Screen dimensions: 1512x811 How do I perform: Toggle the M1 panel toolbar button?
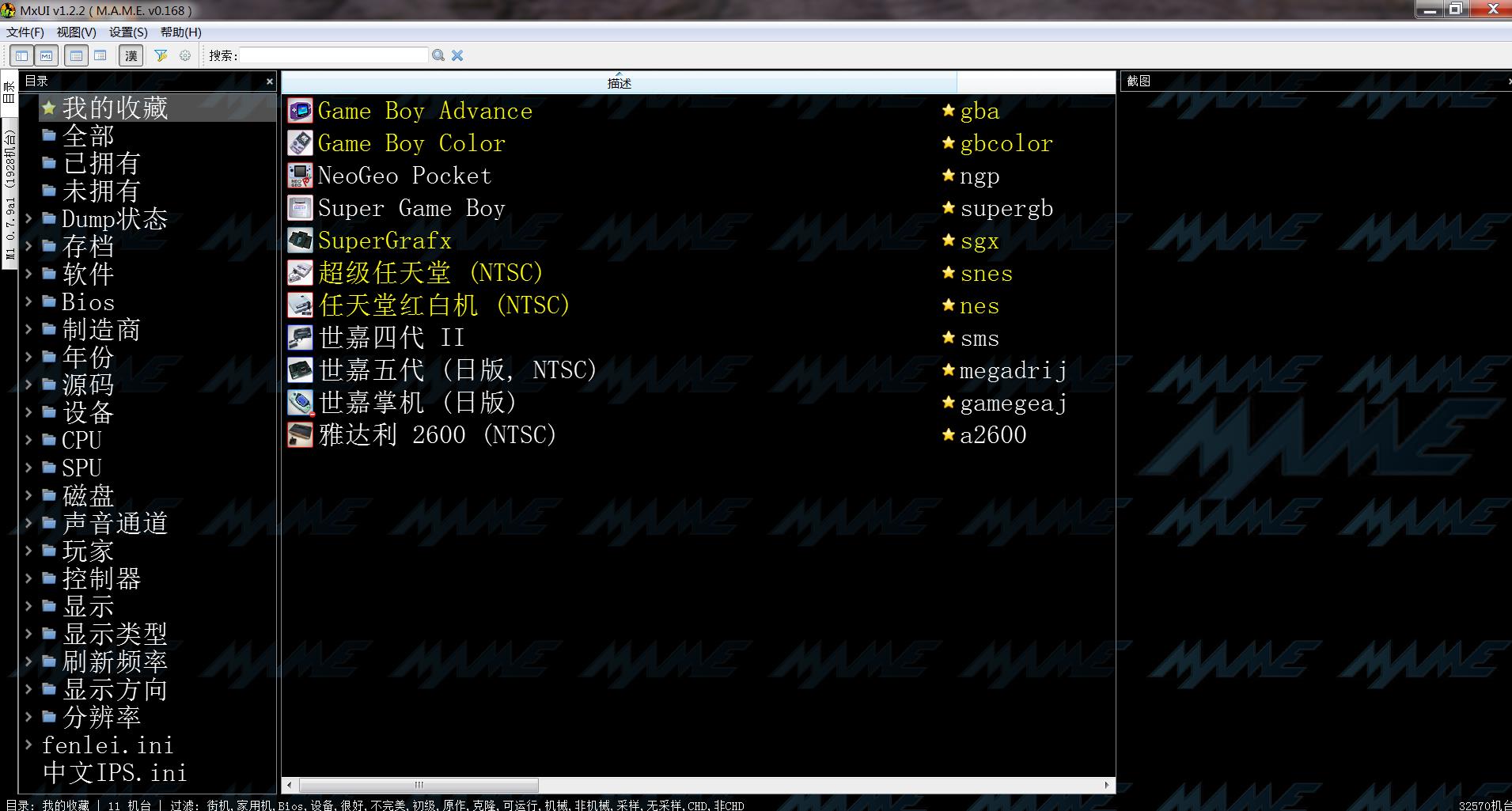[47, 55]
